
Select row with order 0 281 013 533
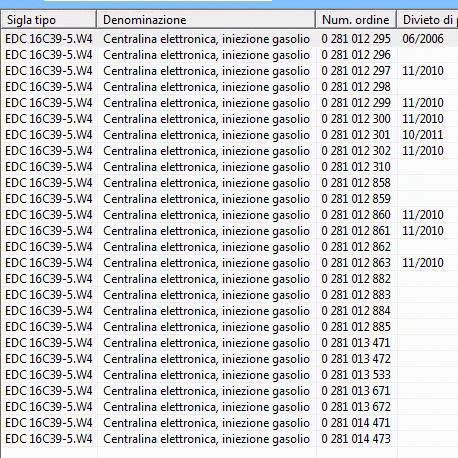click(x=230, y=375)
